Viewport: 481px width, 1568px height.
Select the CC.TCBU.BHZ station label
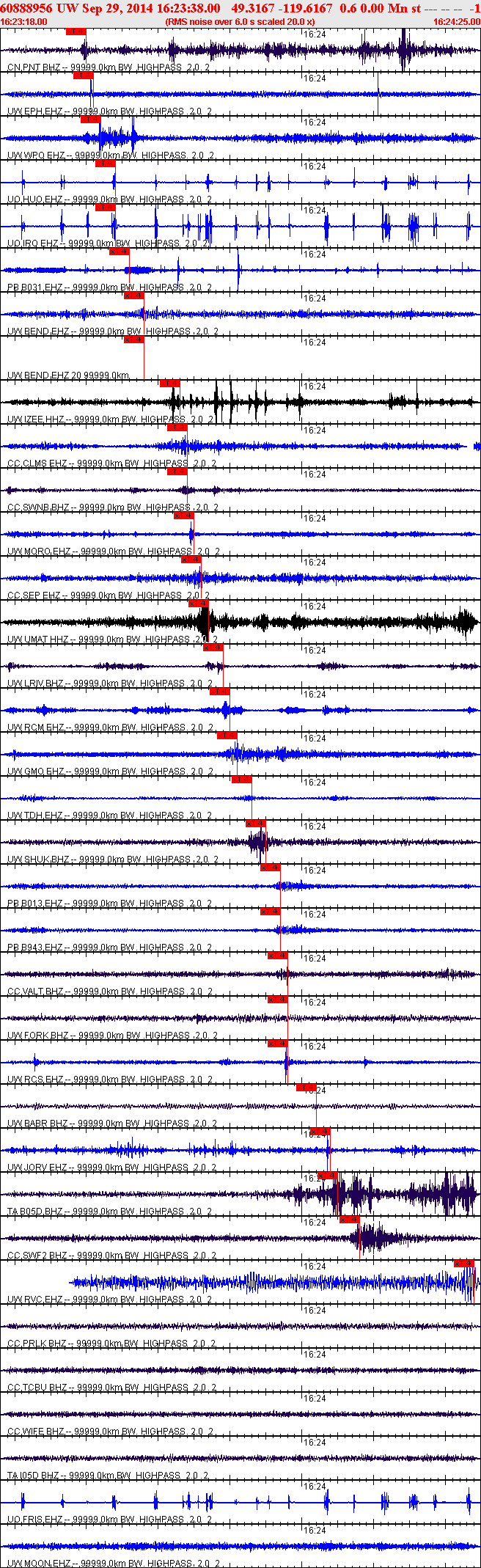111,1388
